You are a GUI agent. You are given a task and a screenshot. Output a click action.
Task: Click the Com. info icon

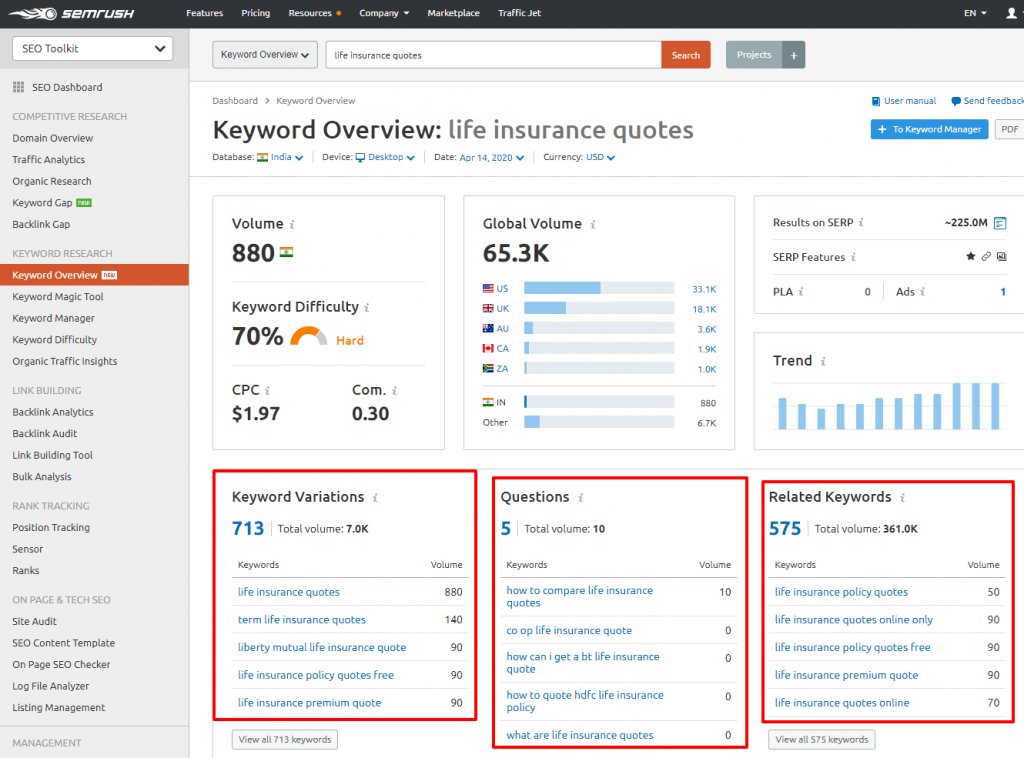coord(394,390)
